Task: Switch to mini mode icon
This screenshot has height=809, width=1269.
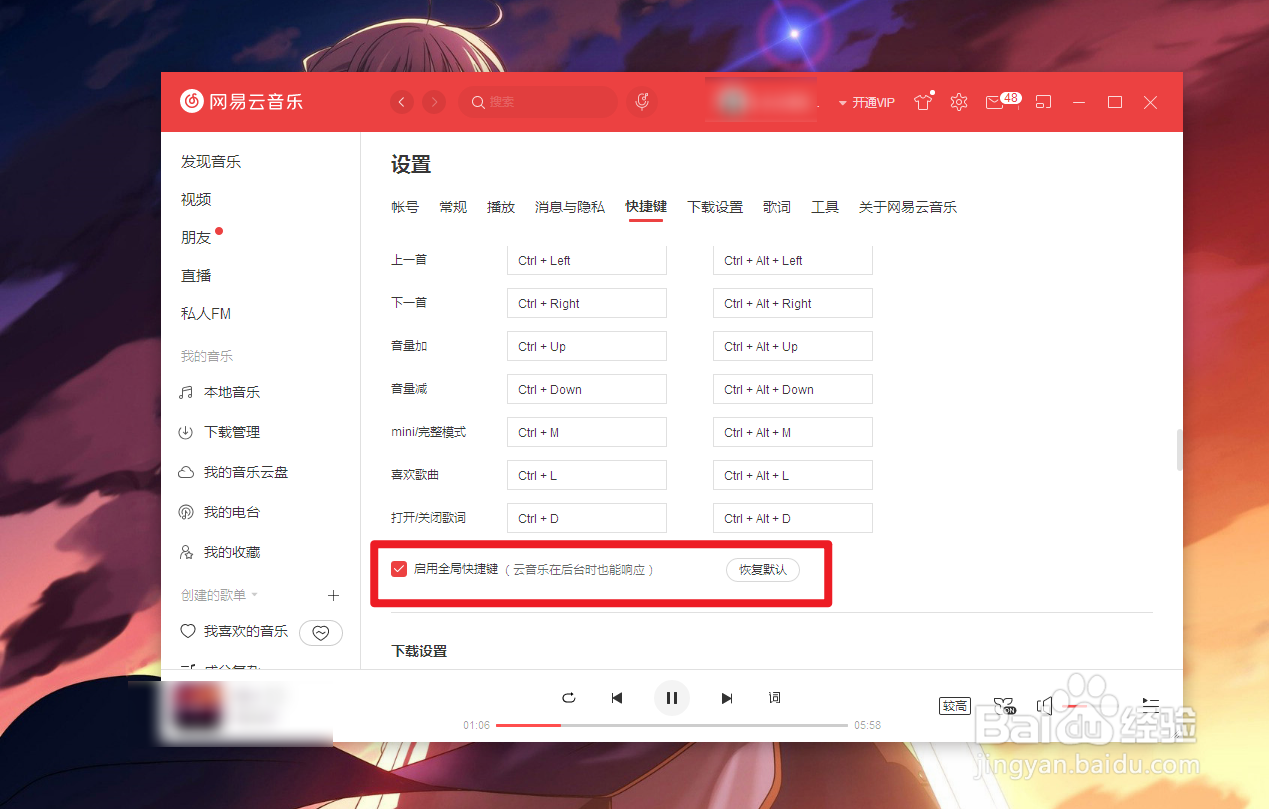Action: pos(1043,102)
